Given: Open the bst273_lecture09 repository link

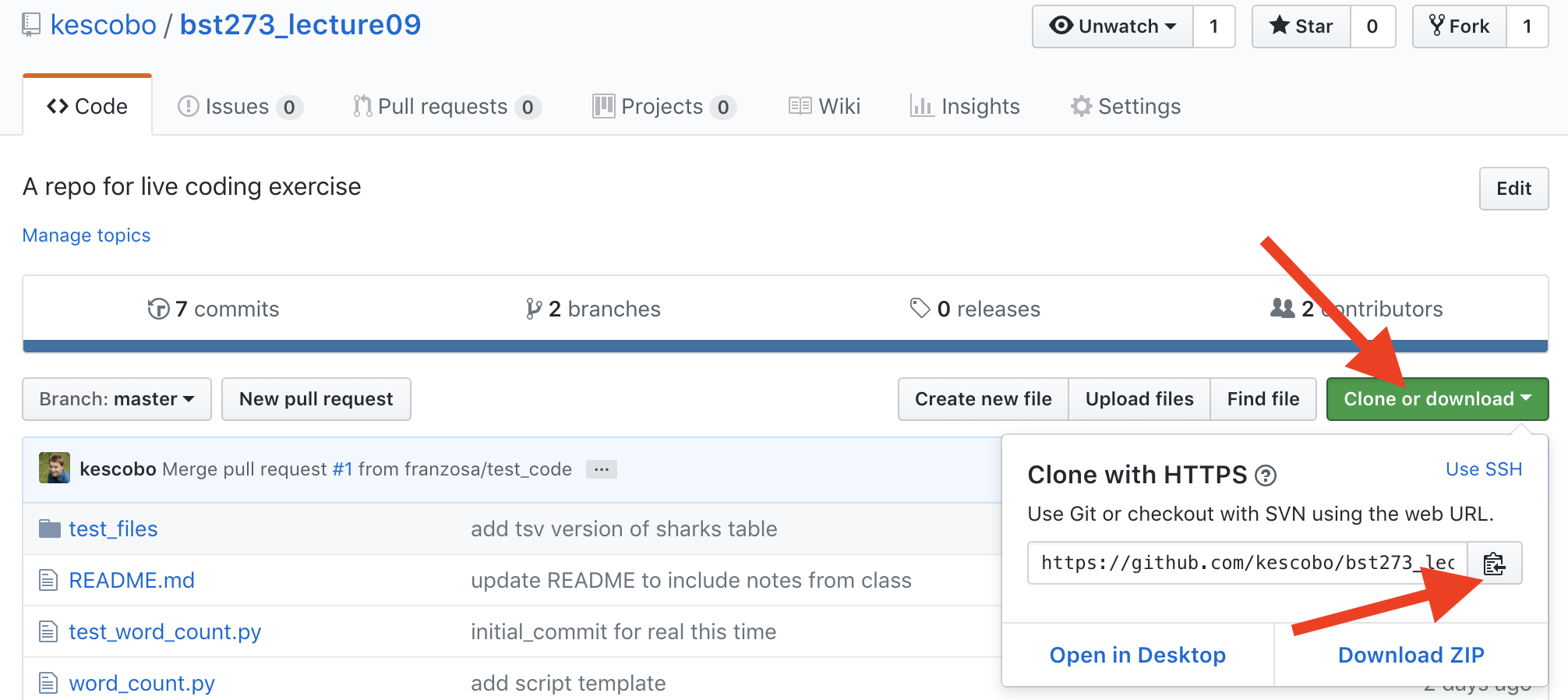Looking at the screenshot, I should pyautogui.click(x=300, y=25).
